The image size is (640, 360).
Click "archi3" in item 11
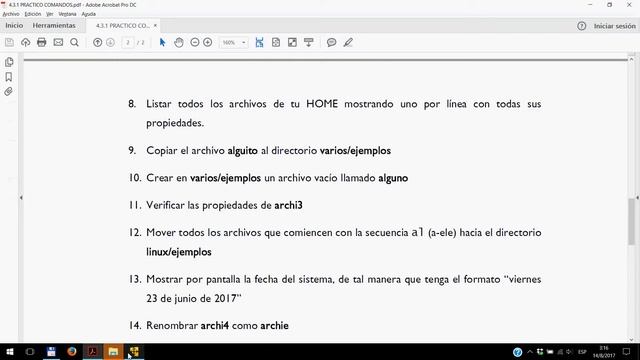(x=288, y=205)
